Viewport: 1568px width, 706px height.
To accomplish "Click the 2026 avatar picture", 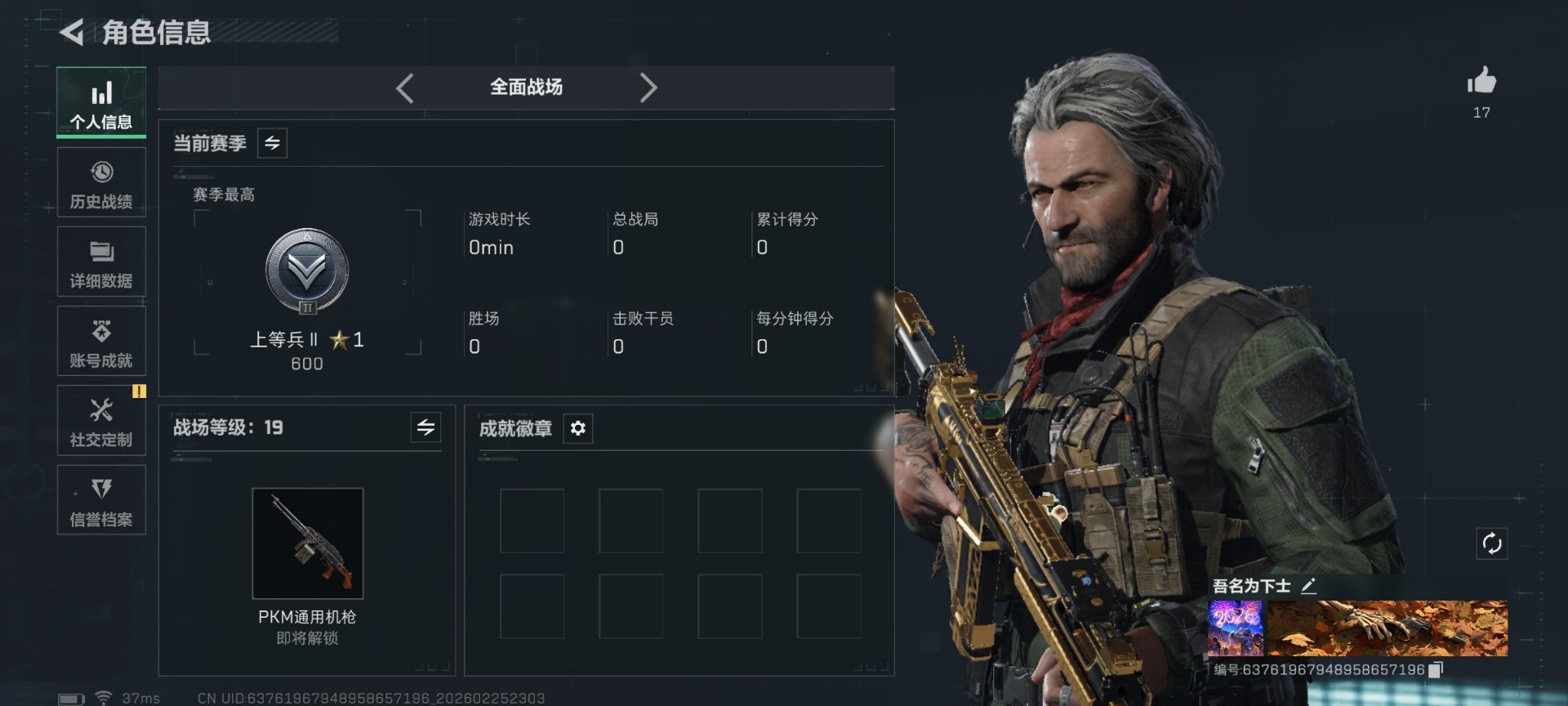I will tap(1236, 628).
